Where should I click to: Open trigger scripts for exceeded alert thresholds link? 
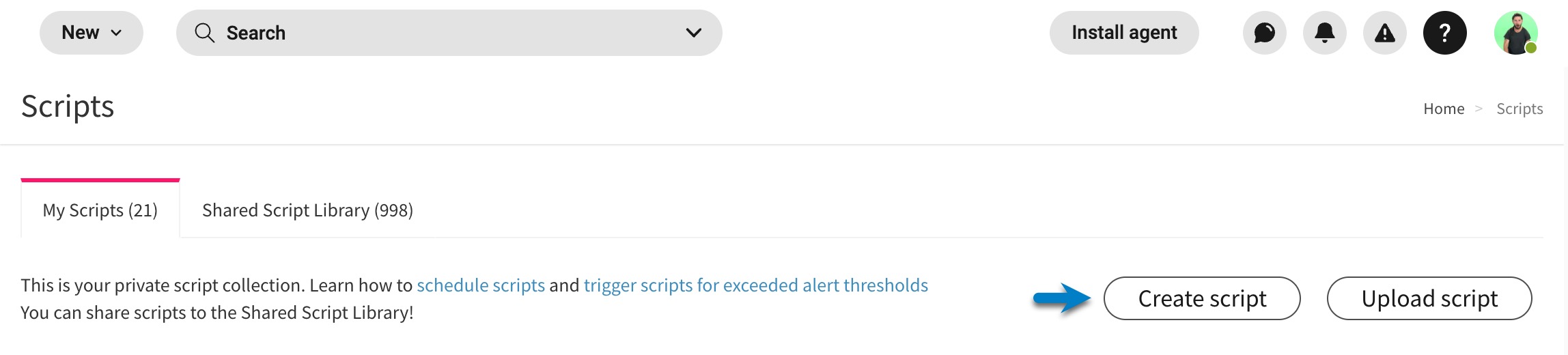[x=756, y=285]
